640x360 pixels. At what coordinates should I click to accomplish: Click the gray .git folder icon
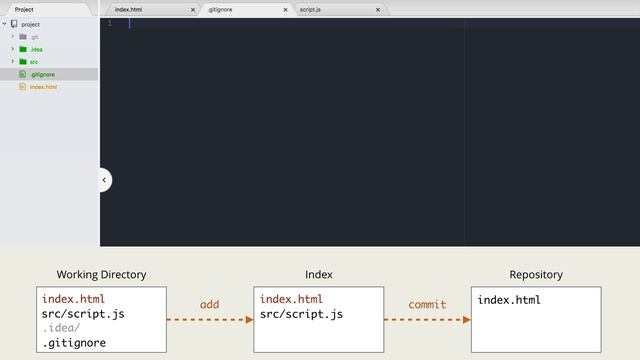(23, 37)
